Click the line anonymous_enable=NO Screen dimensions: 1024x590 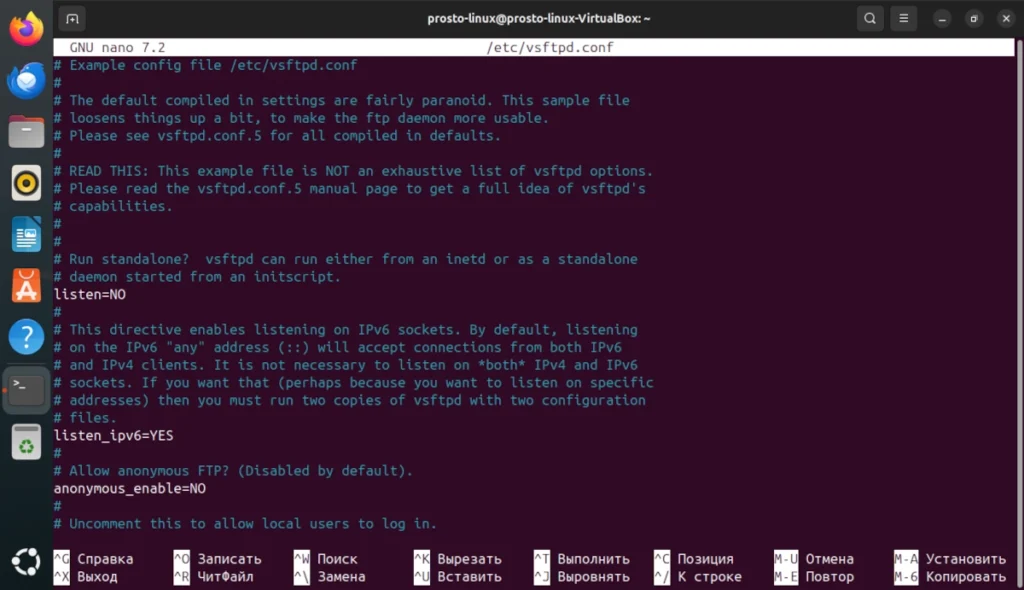(129, 489)
